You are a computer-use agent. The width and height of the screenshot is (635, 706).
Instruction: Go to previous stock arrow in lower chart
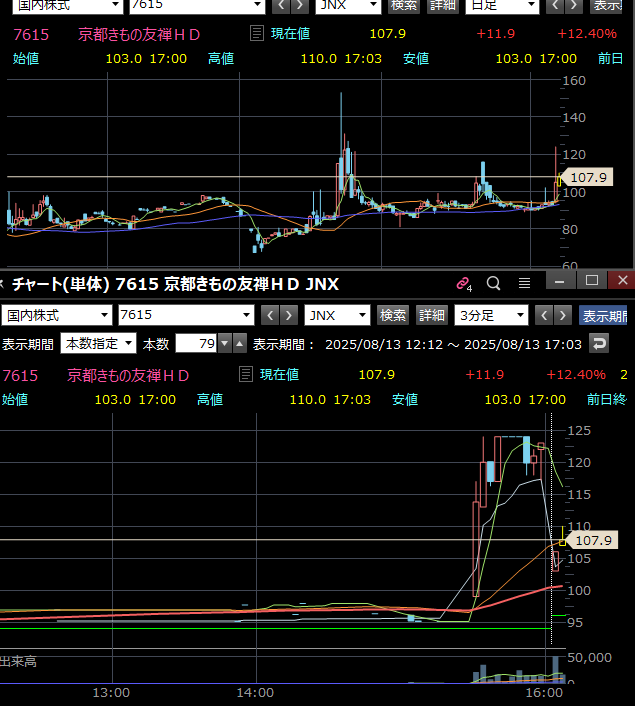tap(270, 316)
